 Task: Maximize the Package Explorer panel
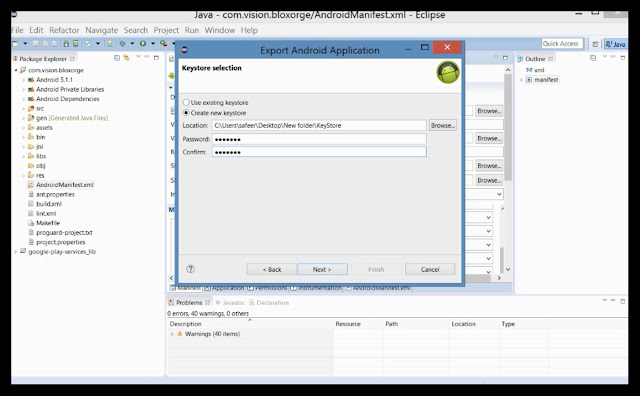(x=156, y=58)
